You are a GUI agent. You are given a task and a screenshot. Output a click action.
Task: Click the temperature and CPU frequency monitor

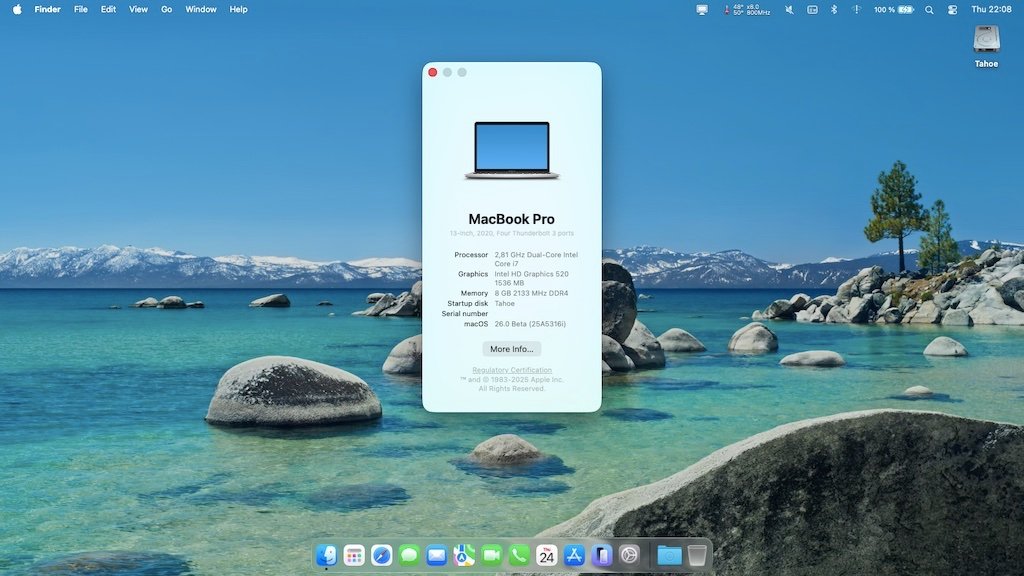point(748,10)
